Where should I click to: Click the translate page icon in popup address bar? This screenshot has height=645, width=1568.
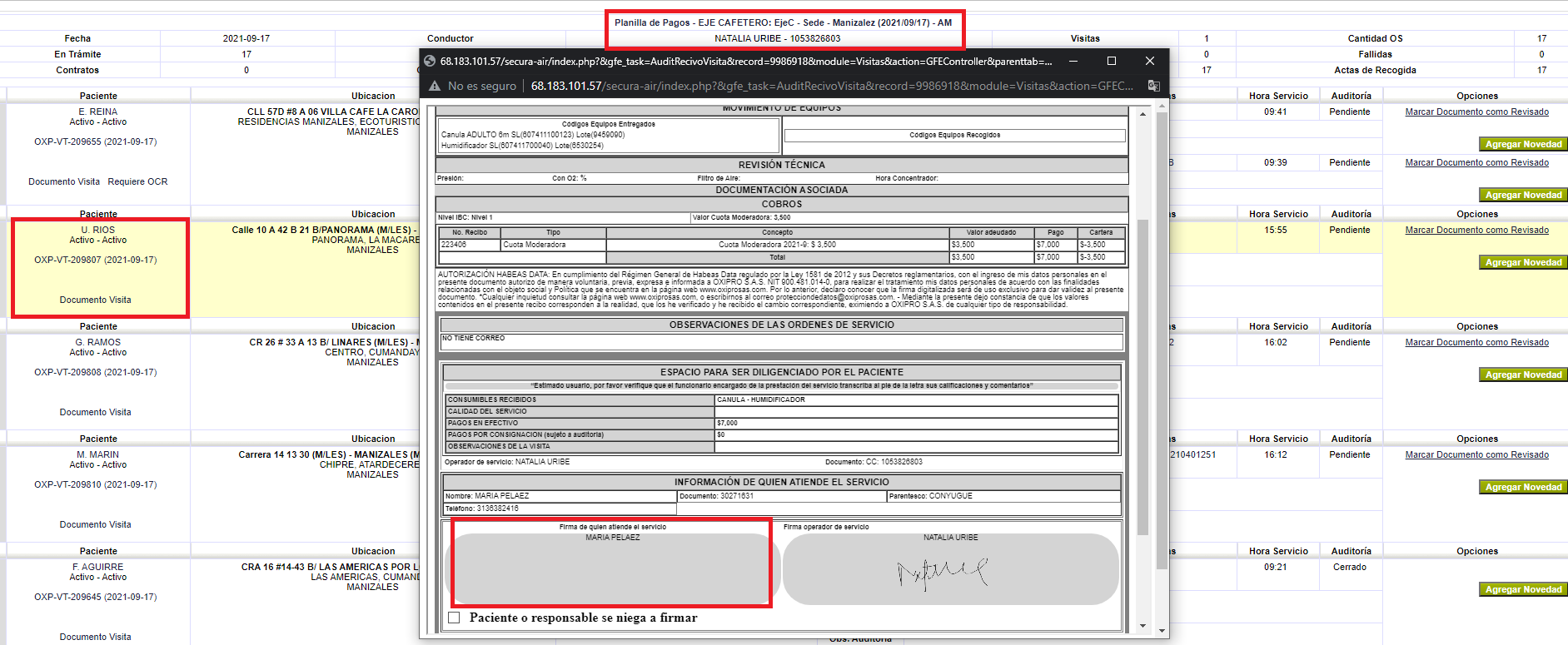tap(1153, 86)
